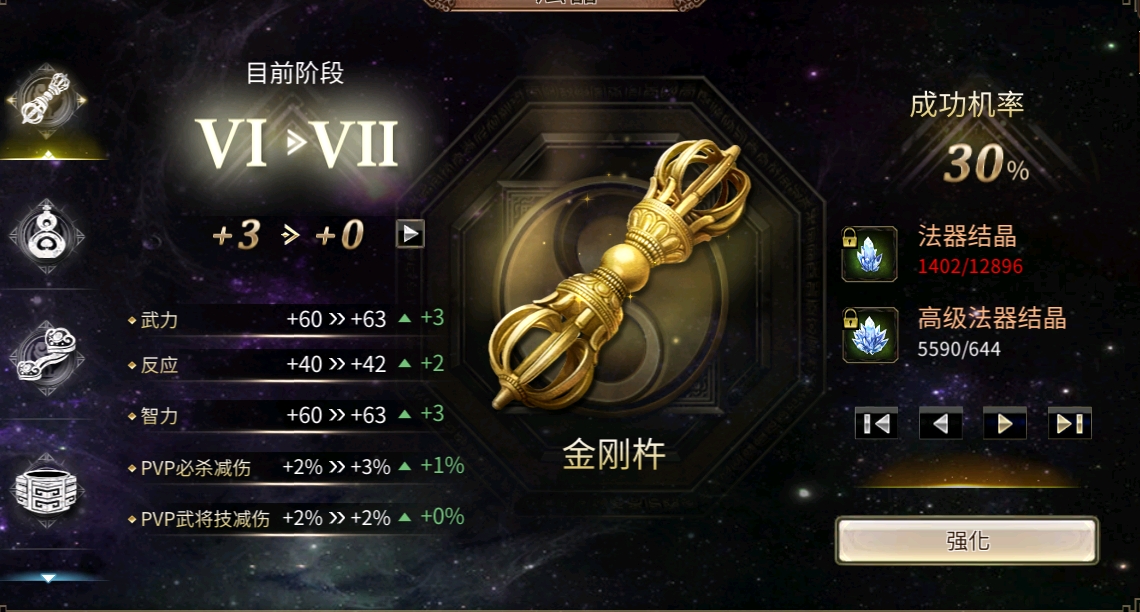Expand the artifact list with the down arrow
Viewport: 1140px width, 612px height.
pyautogui.click(x=48, y=578)
